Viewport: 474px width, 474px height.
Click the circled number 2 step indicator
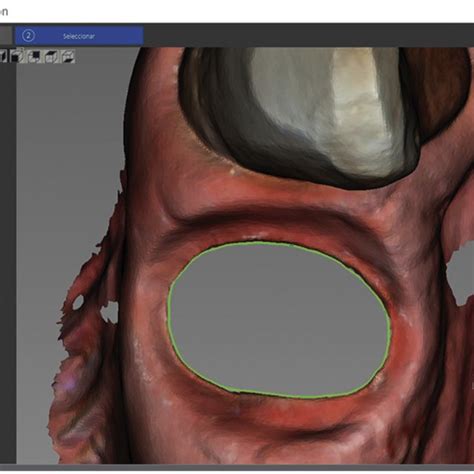pos(28,36)
